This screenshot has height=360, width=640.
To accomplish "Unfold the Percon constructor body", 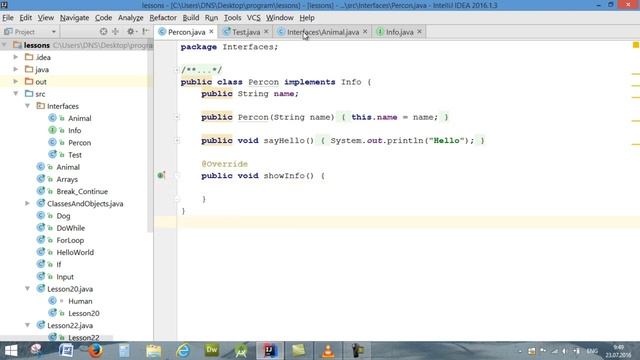I will 177,117.
